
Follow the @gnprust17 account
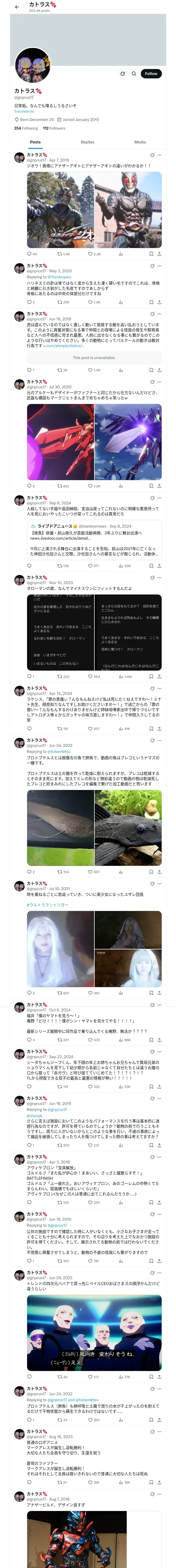[x=151, y=74]
